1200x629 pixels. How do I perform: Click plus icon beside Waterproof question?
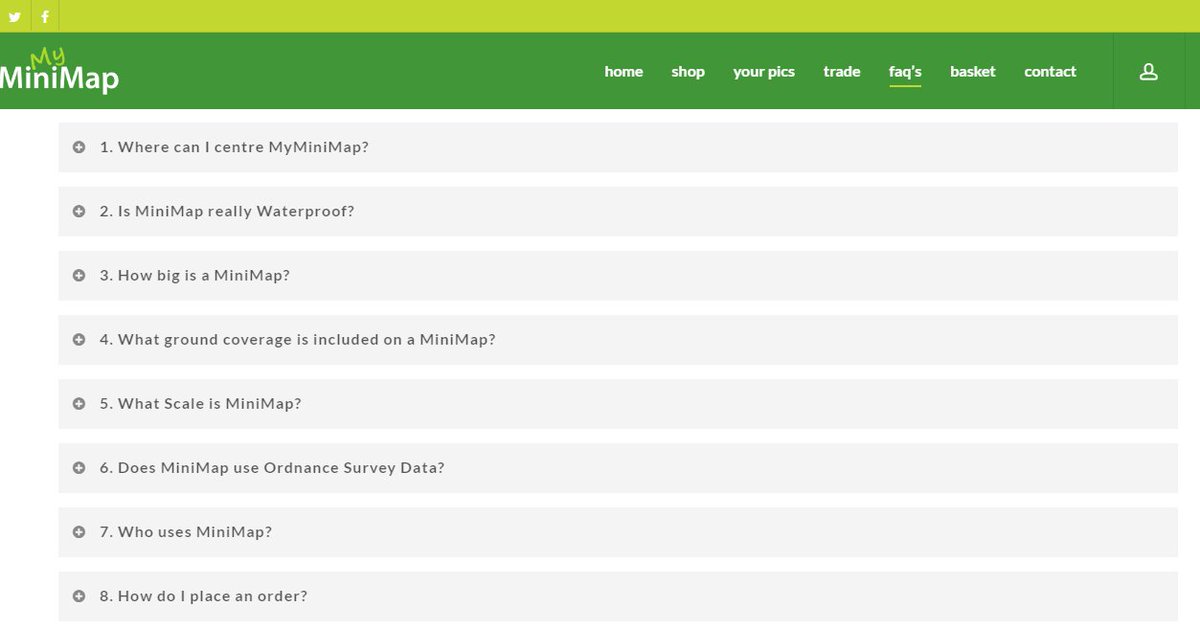(79, 211)
